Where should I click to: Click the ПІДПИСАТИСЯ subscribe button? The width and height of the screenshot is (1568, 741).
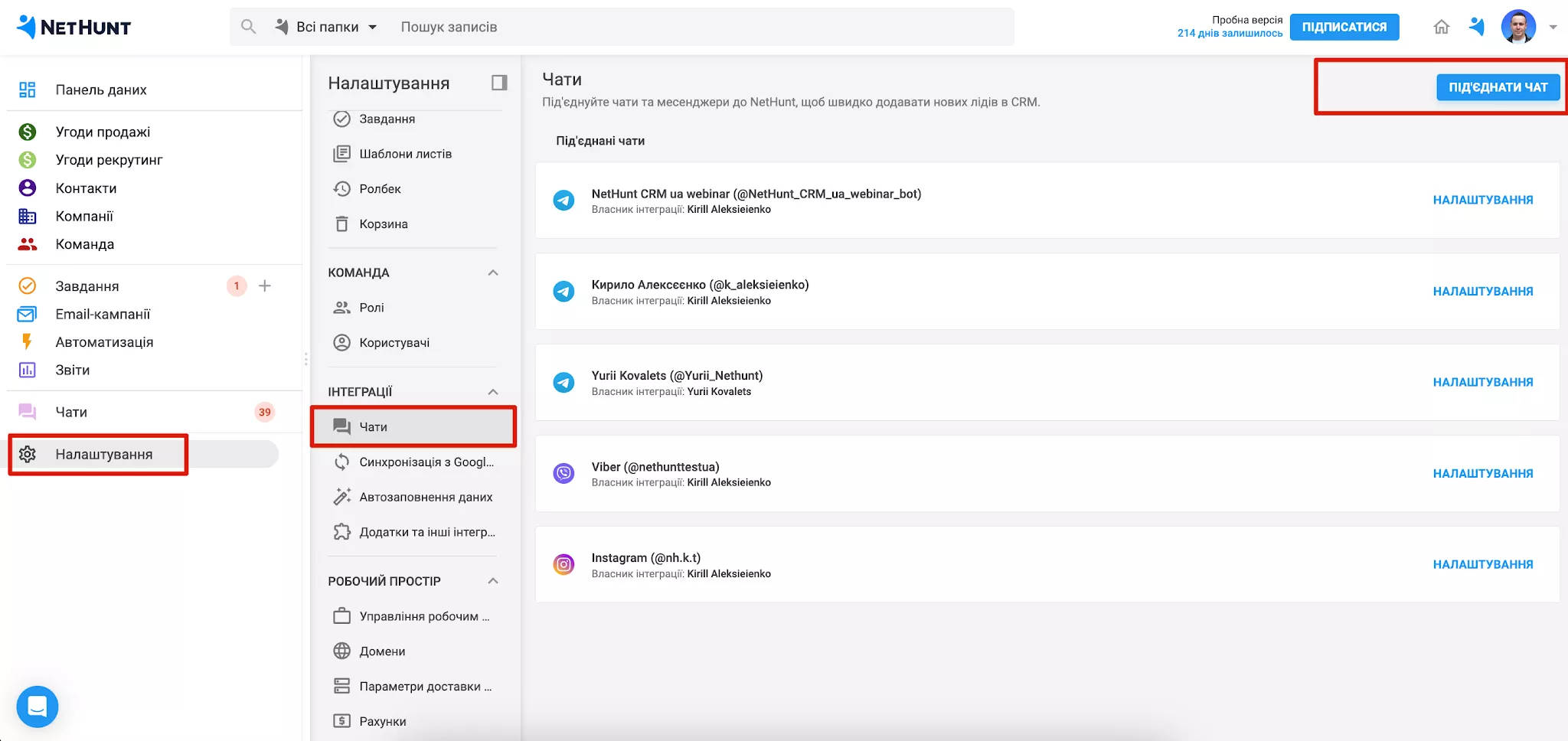[1344, 27]
